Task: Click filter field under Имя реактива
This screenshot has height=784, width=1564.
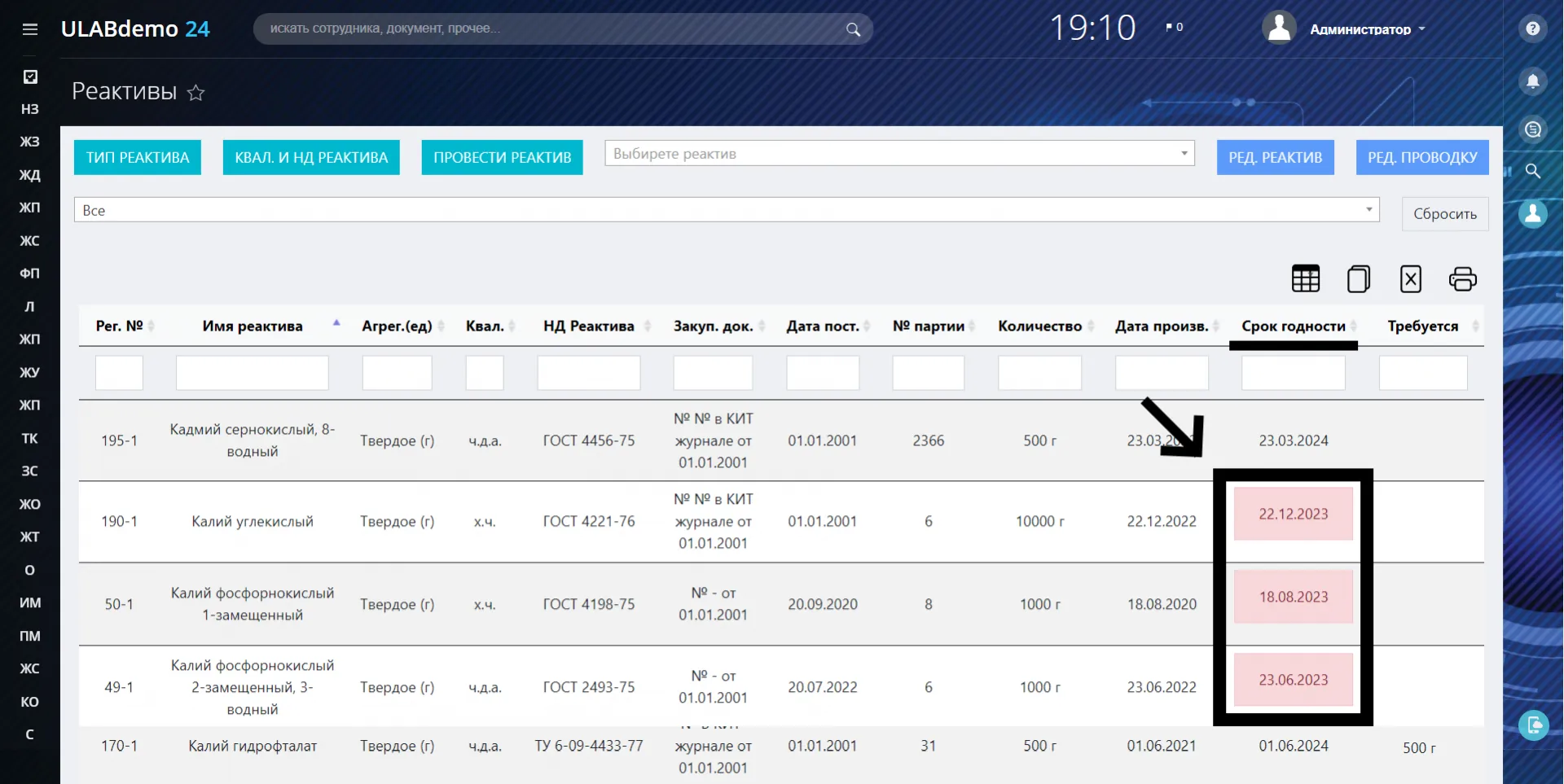Action: [x=253, y=373]
